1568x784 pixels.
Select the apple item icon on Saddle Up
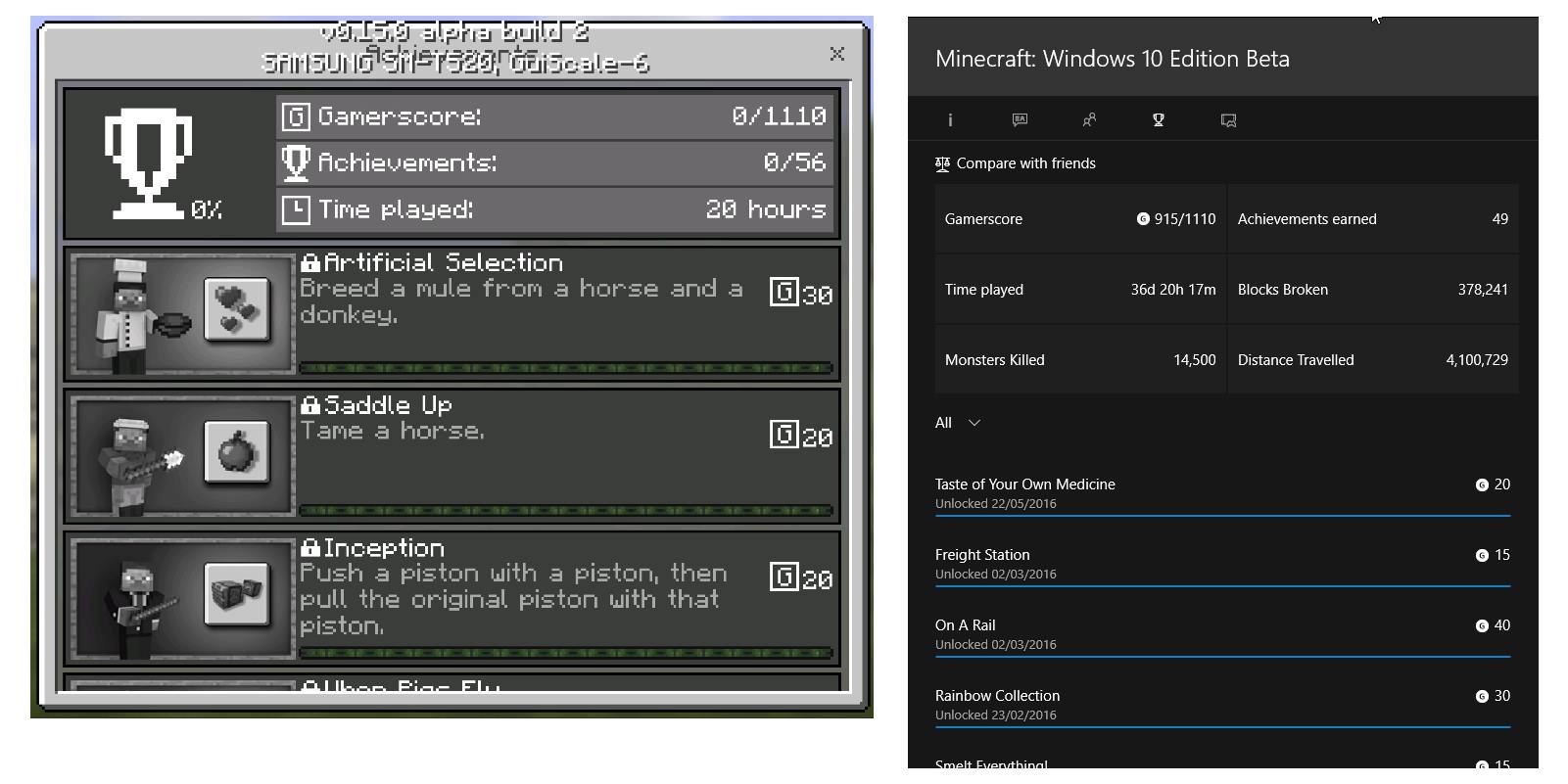[x=237, y=452]
